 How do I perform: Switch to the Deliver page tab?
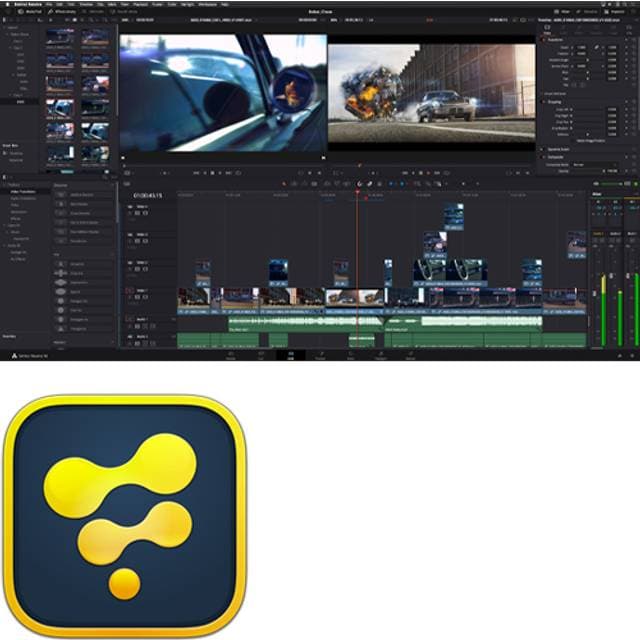point(410,355)
